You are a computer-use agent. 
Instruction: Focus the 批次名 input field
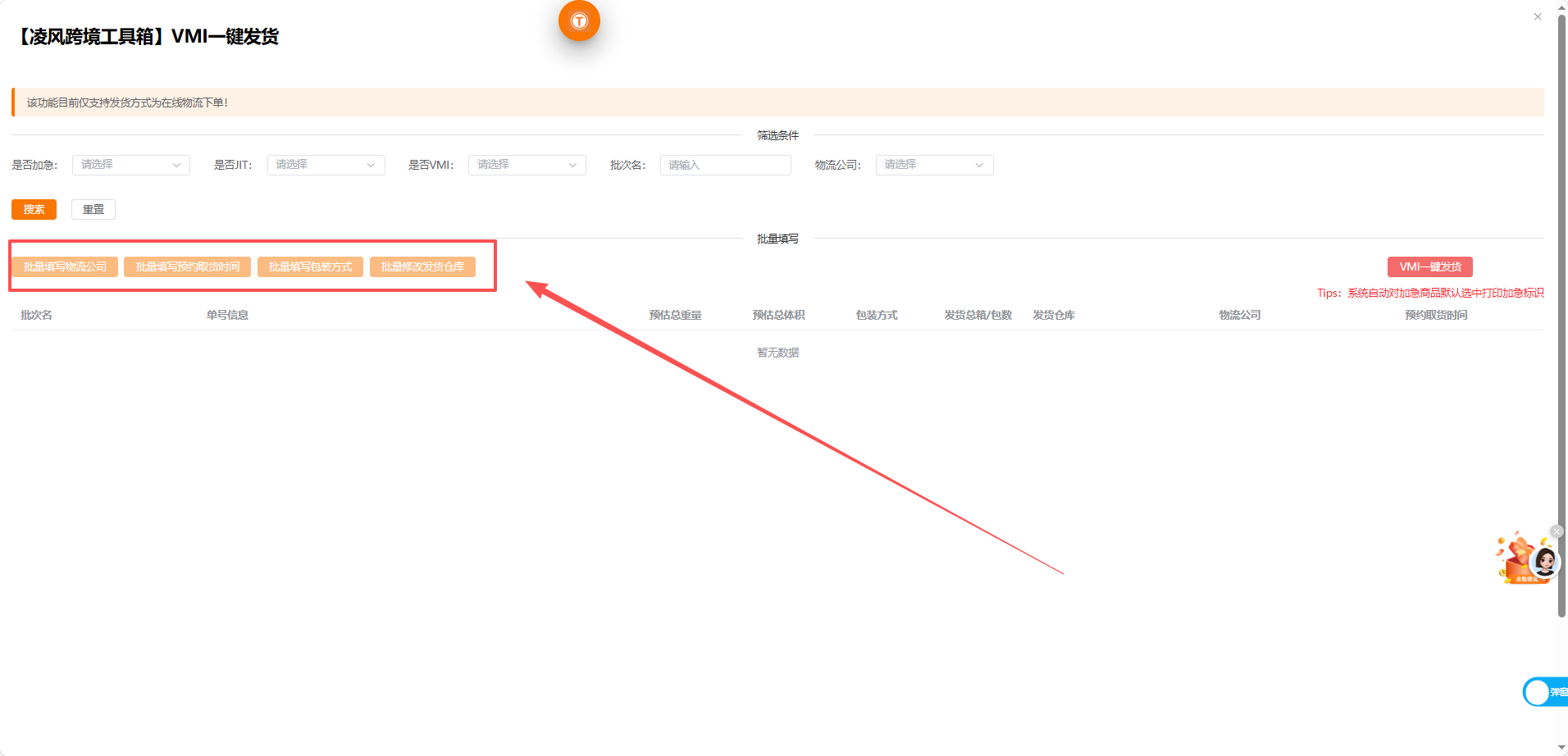pyautogui.click(x=726, y=165)
